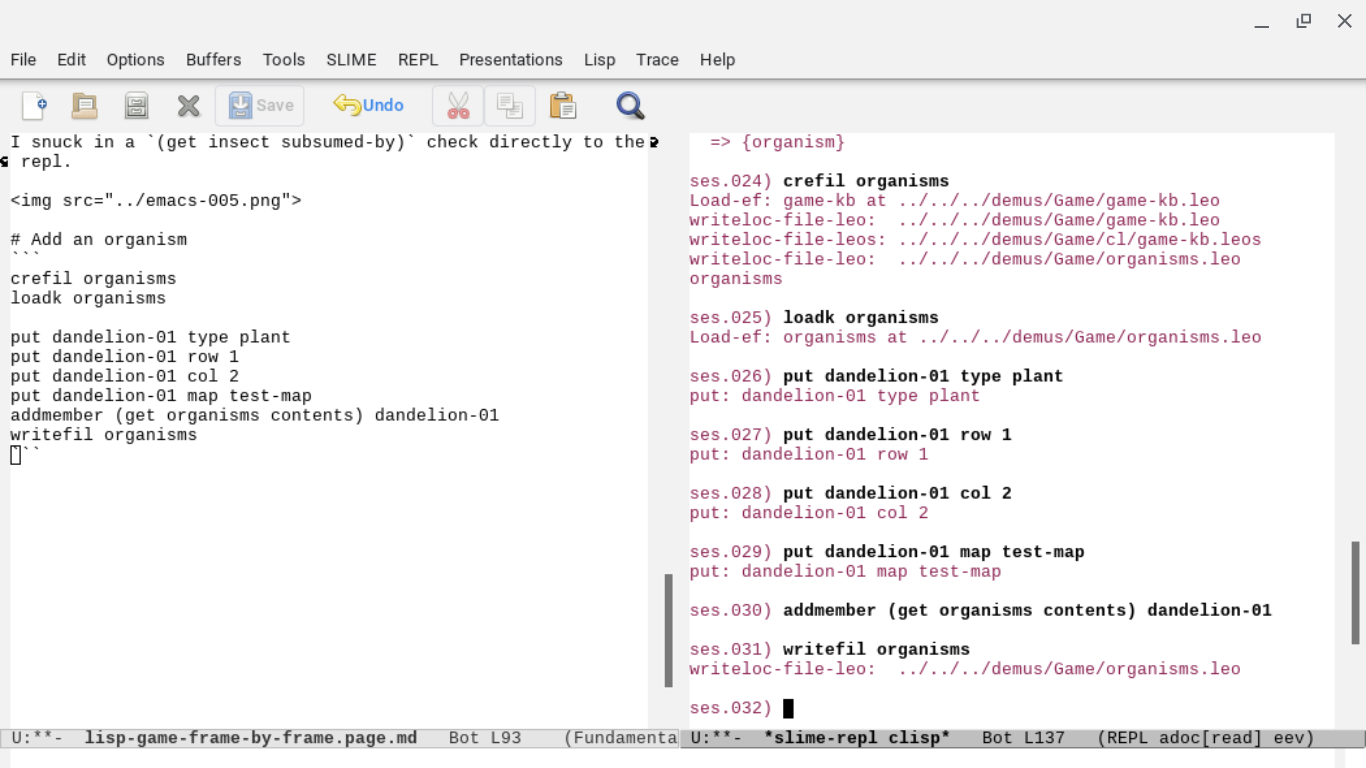Expand the Trace menu
The image size is (1366, 768).
point(657,60)
